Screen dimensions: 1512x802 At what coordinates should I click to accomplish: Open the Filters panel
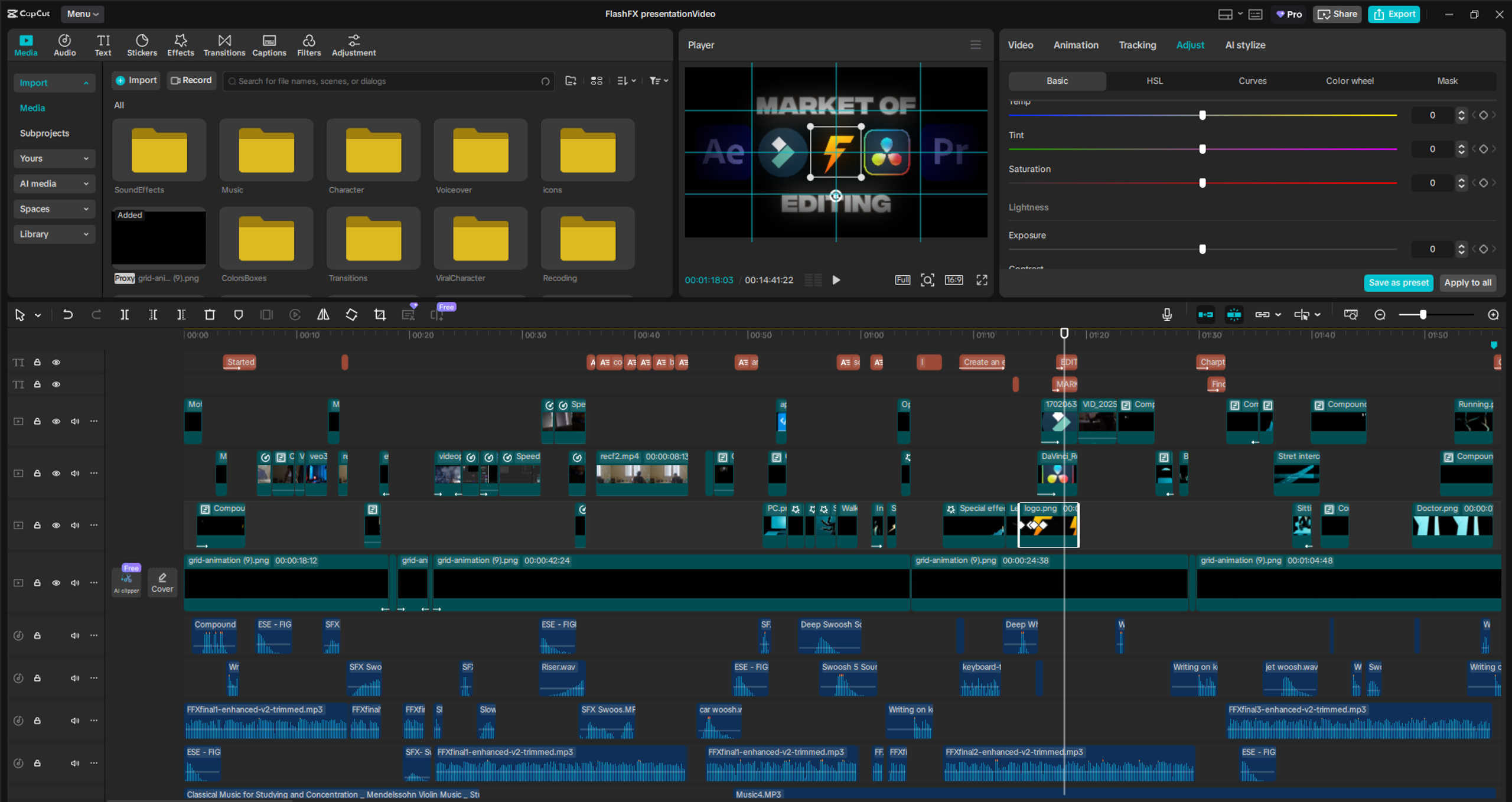click(x=308, y=45)
